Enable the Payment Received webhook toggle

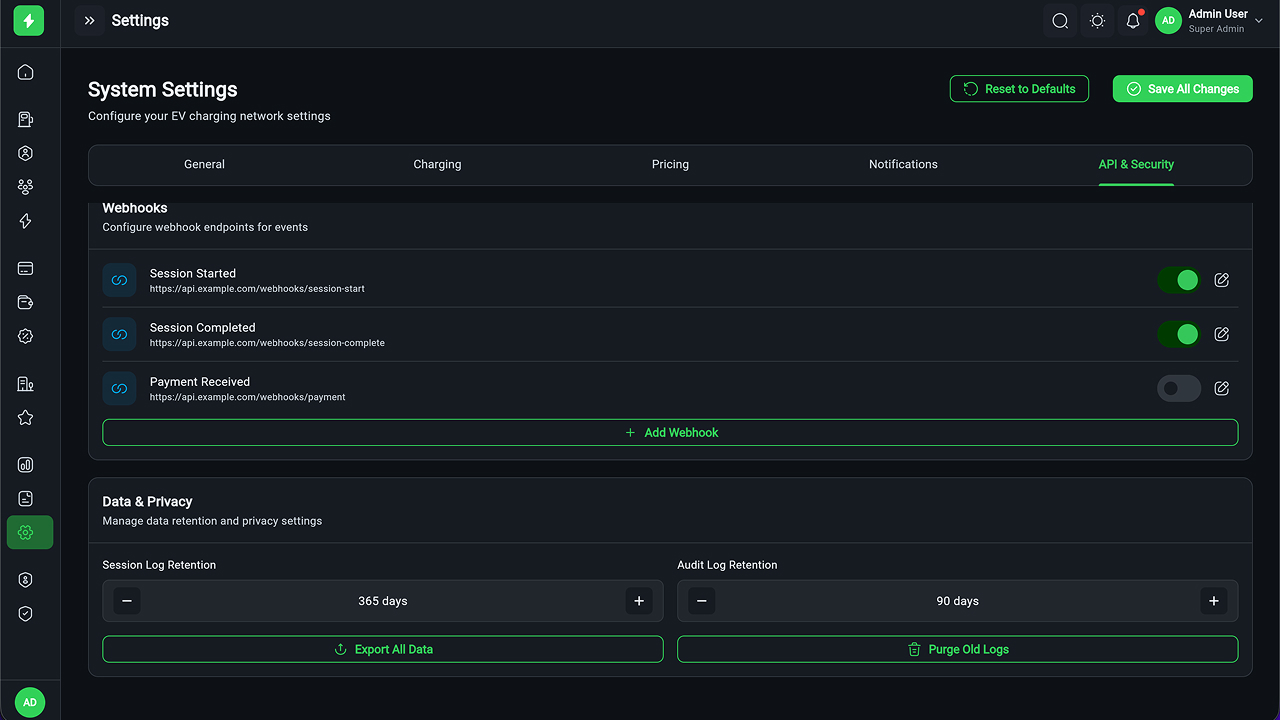(x=1179, y=388)
